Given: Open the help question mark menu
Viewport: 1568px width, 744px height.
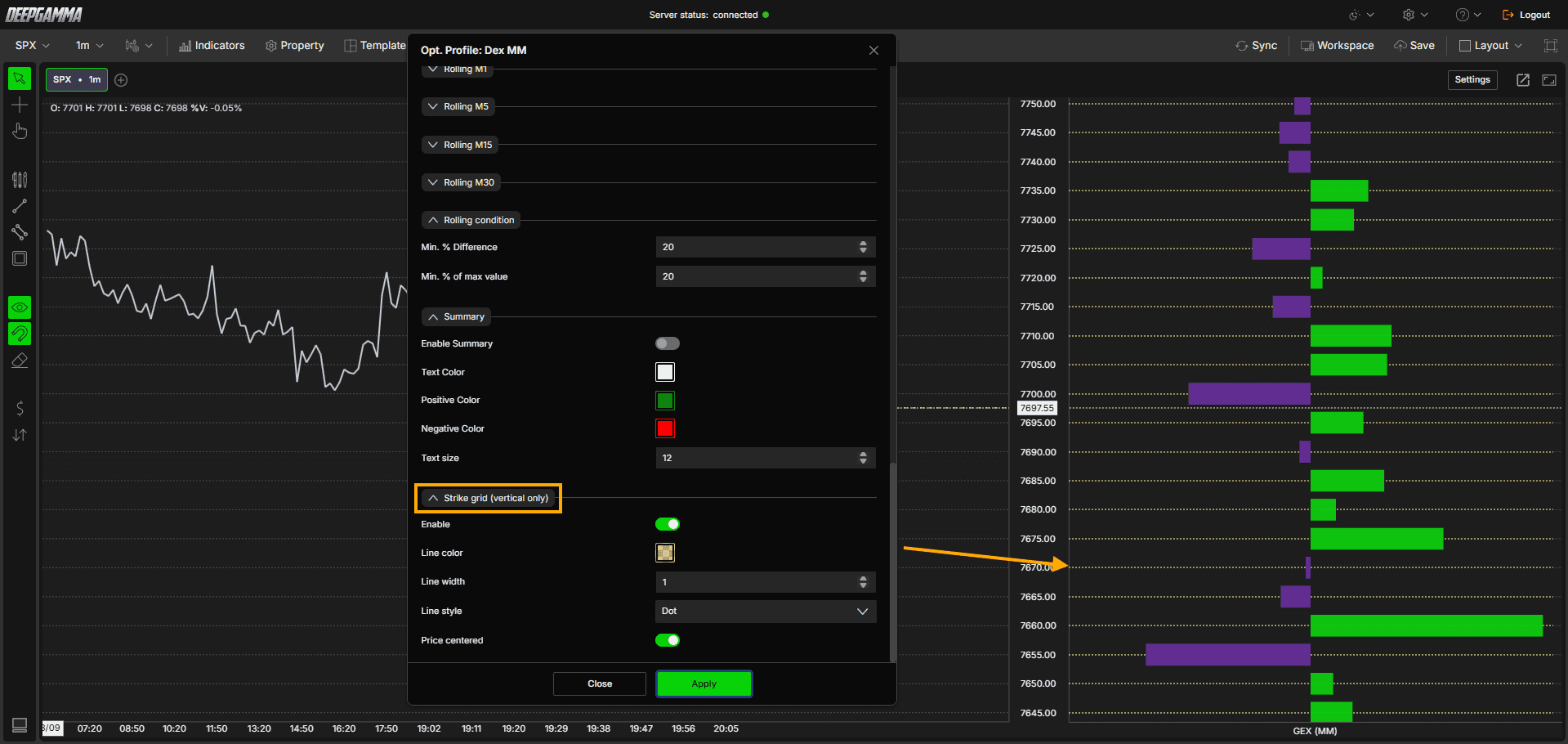Looking at the screenshot, I should click(x=1468, y=15).
